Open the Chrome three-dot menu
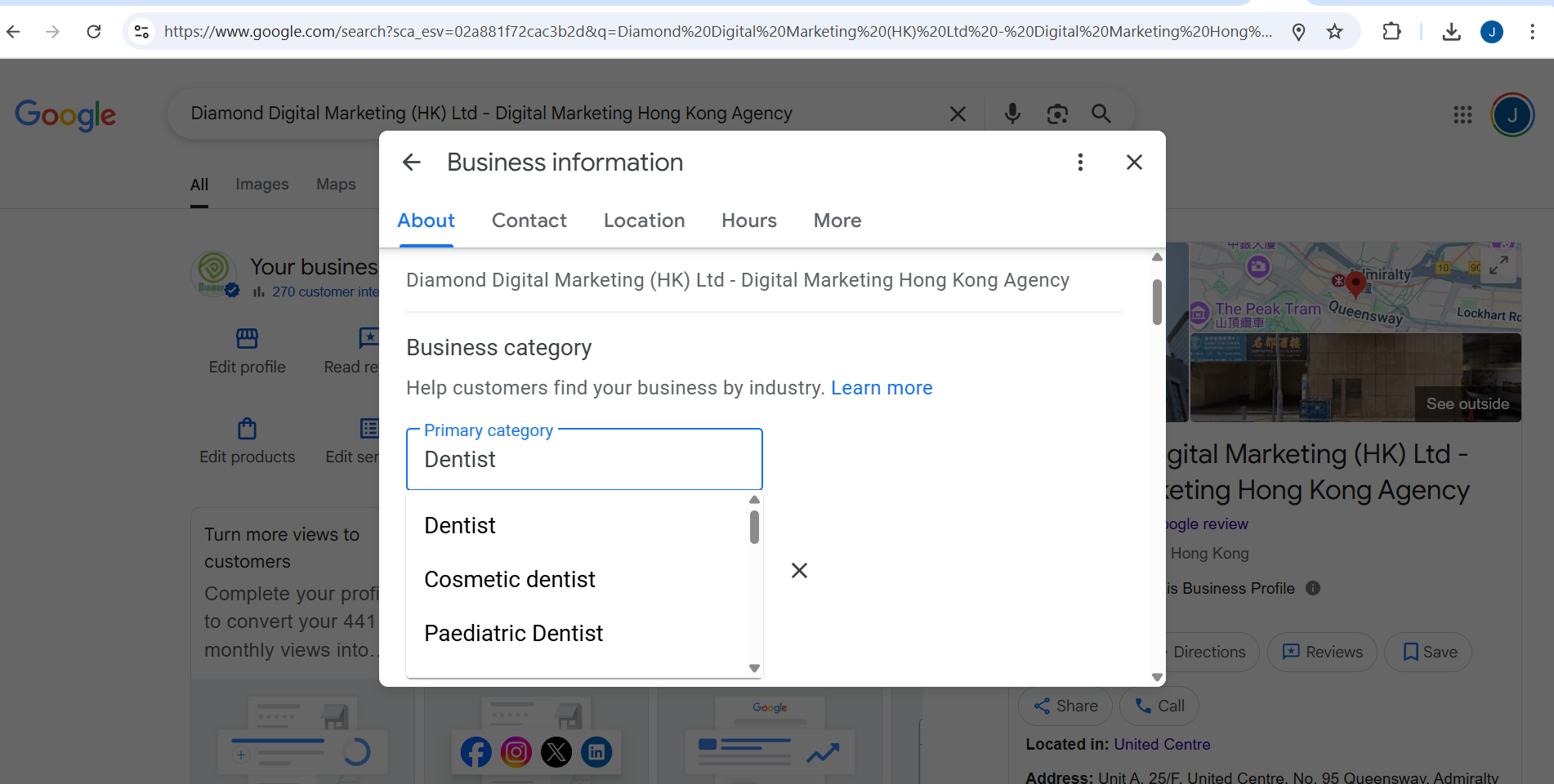 coord(1532,32)
